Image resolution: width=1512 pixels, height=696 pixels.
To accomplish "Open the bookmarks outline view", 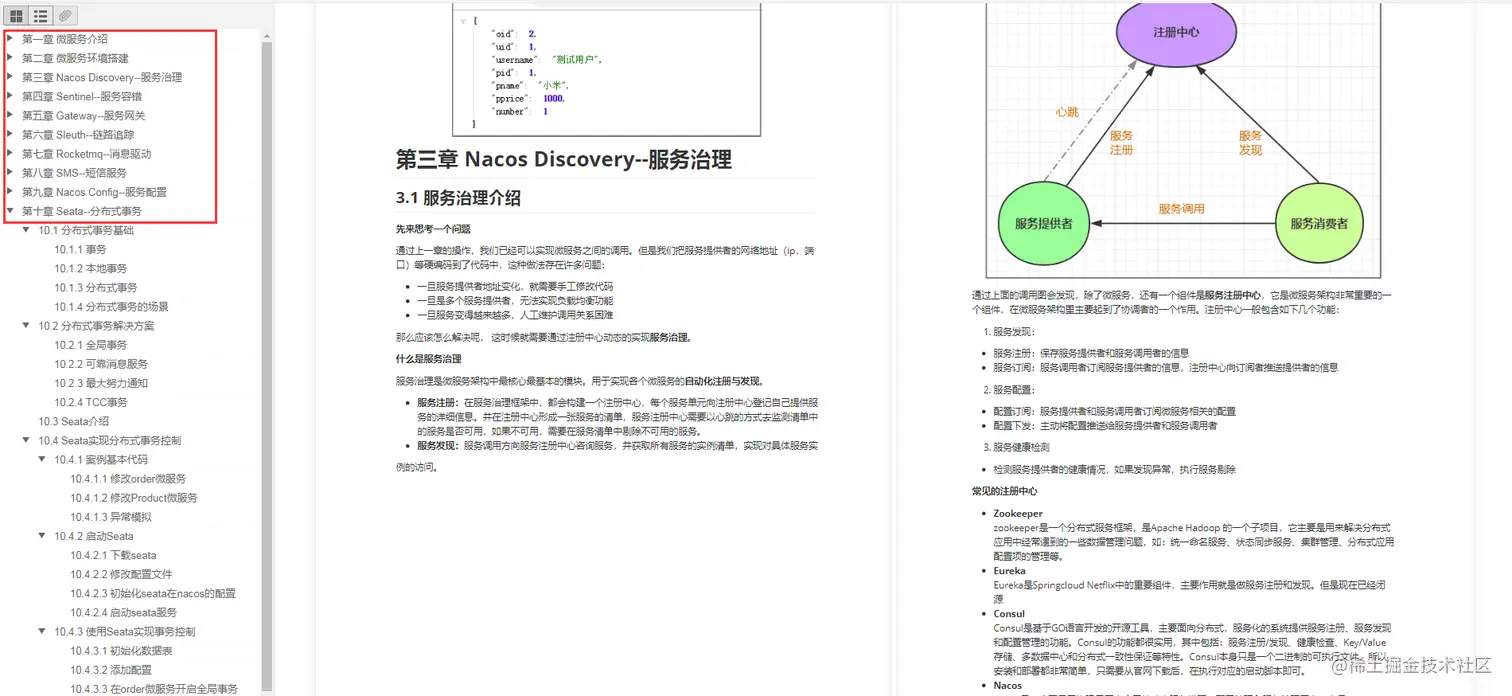I will (40, 15).
